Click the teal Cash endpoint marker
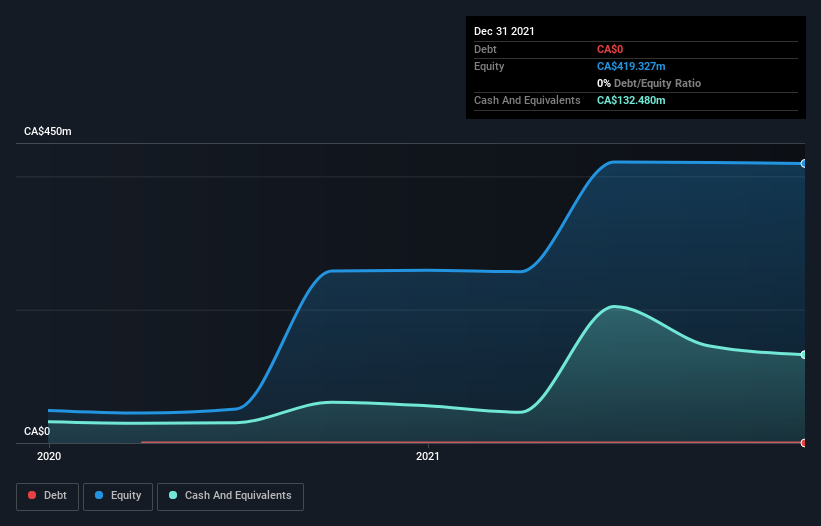The width and height of the screenshot is (821, 526). 804,355
